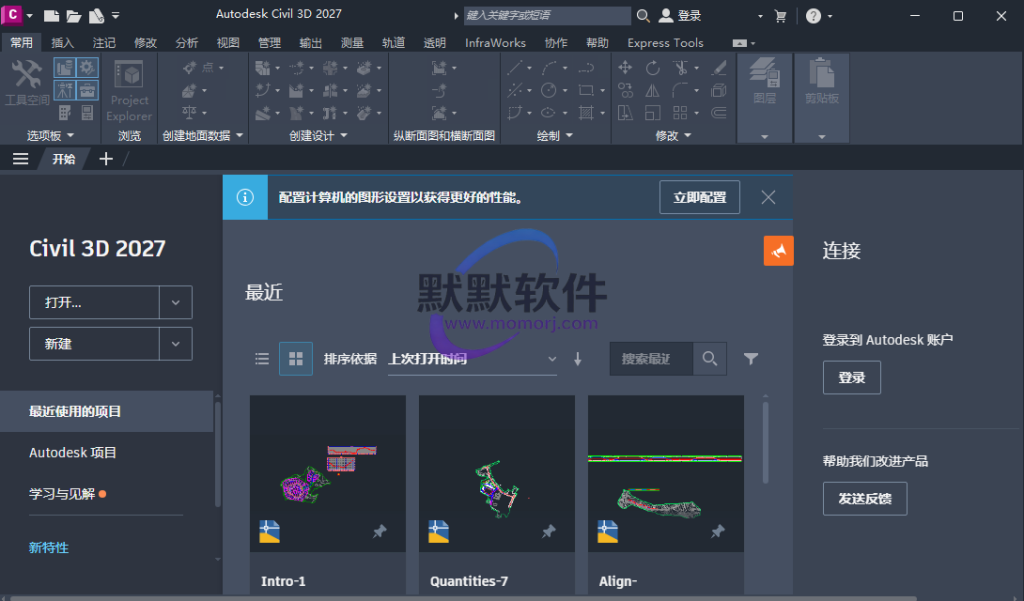Switch recent files to list view

[262, 359]
